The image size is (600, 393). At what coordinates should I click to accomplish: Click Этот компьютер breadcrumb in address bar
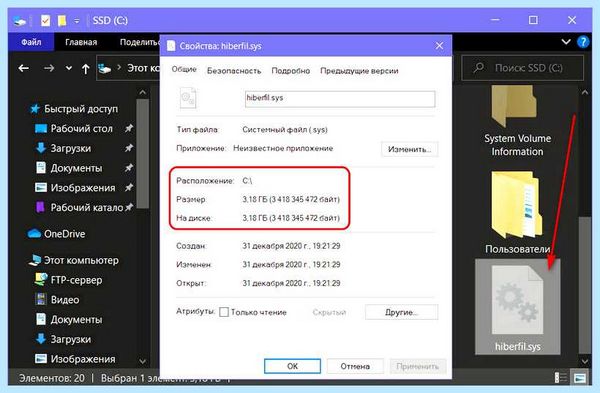pyautogui.click(x=143, y=68)
